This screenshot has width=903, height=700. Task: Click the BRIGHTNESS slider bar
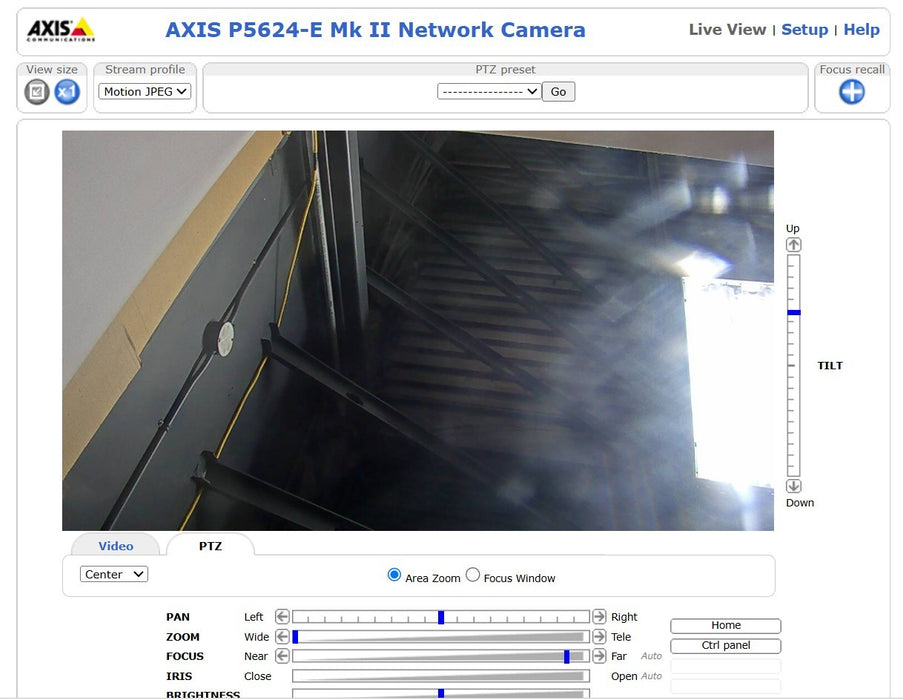pyautogui.click(x=441, y=694)
